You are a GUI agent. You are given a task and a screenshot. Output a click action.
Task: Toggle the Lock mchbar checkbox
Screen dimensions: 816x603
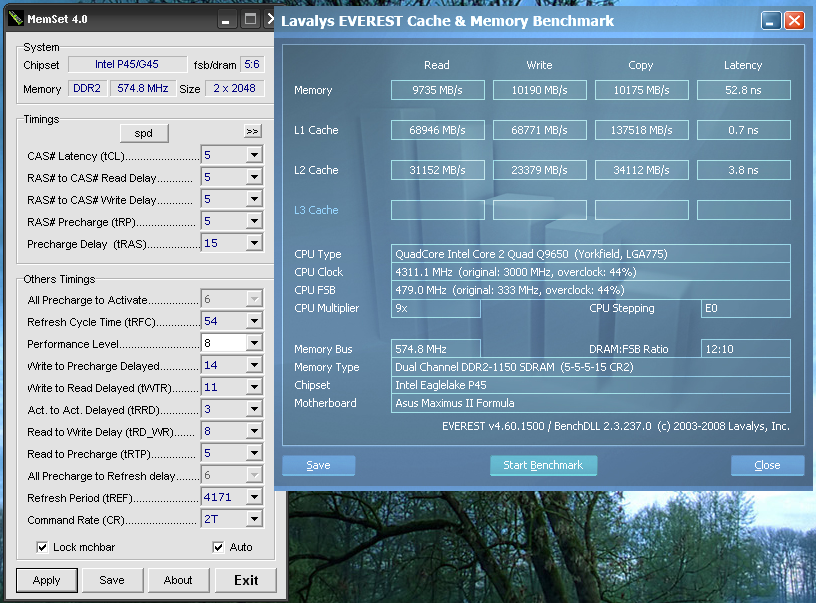point(42,547)
